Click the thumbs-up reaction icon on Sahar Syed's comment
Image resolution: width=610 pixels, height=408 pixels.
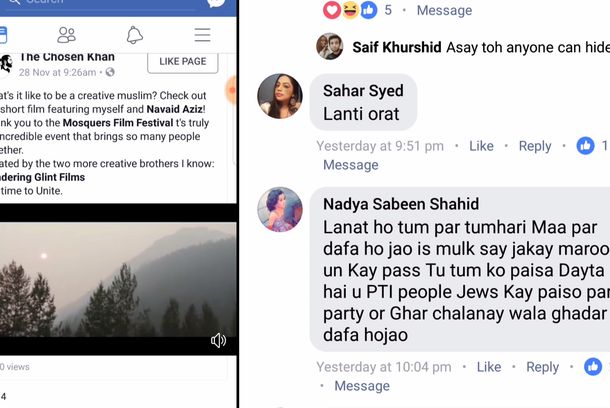click(585, 146)
